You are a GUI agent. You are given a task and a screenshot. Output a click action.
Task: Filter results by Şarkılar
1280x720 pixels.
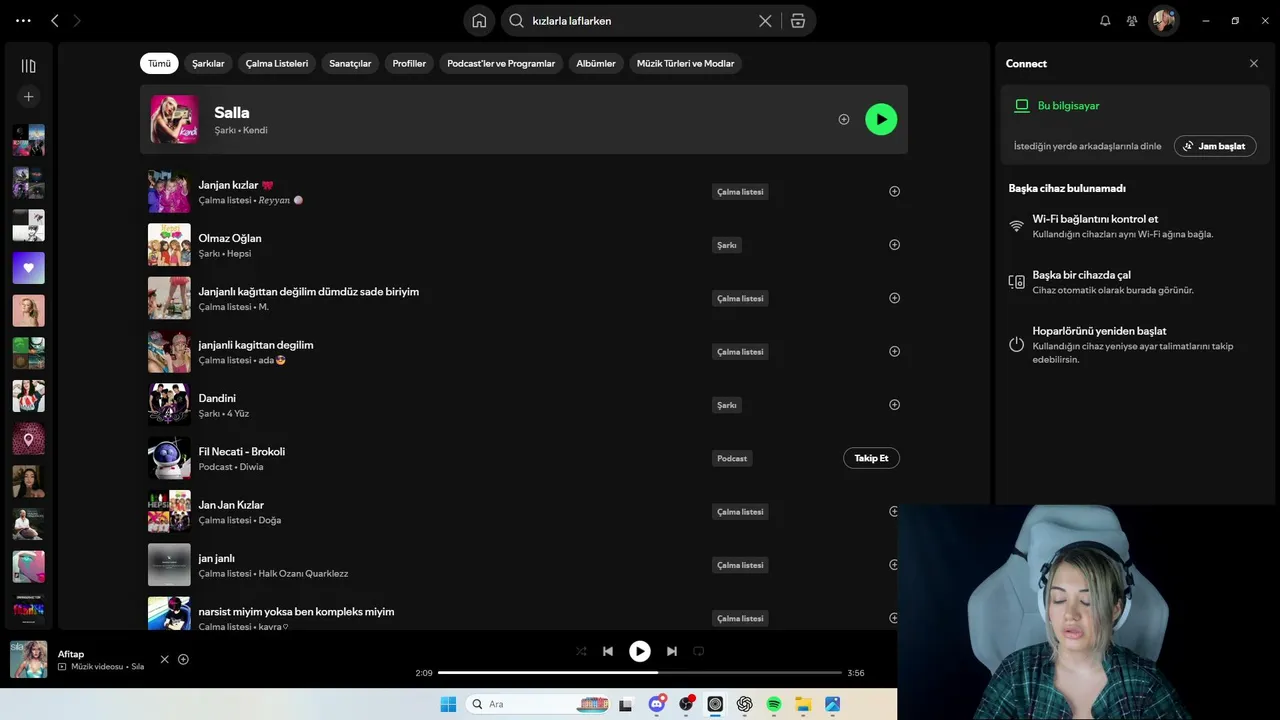[208, 63]
